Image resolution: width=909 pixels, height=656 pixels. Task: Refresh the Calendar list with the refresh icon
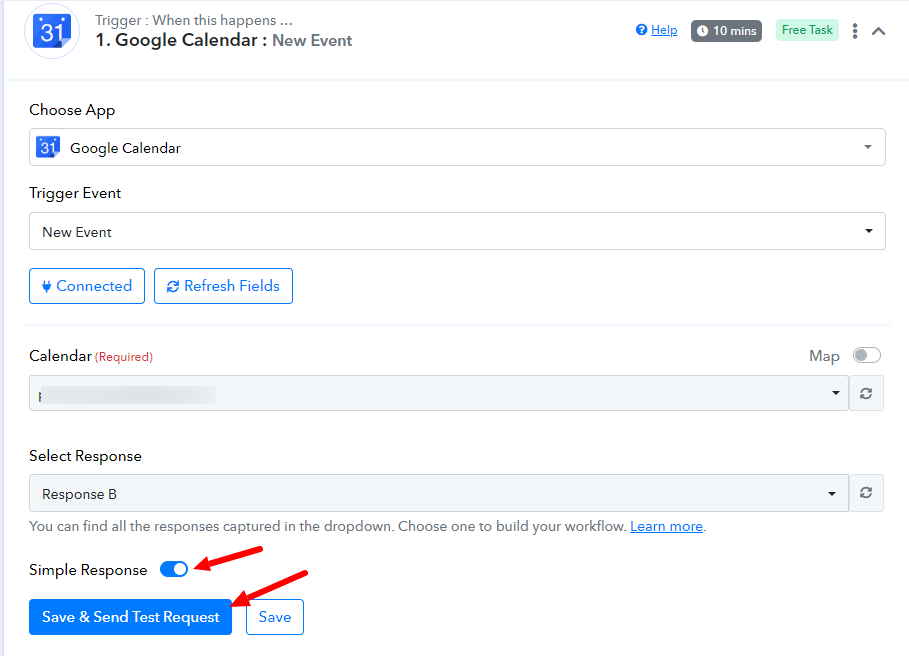(x=866, y=393)
